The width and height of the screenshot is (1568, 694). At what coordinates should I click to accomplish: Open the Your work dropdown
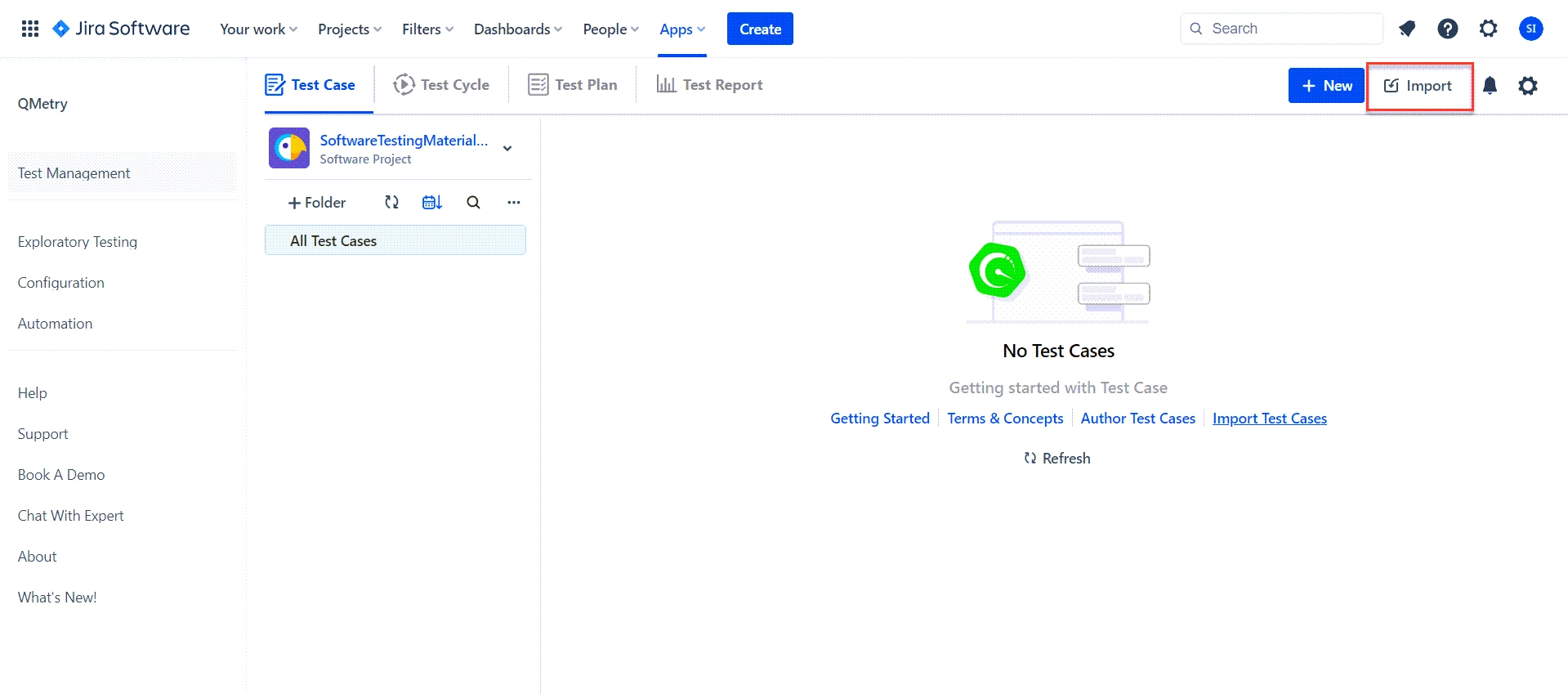[258, 29]
